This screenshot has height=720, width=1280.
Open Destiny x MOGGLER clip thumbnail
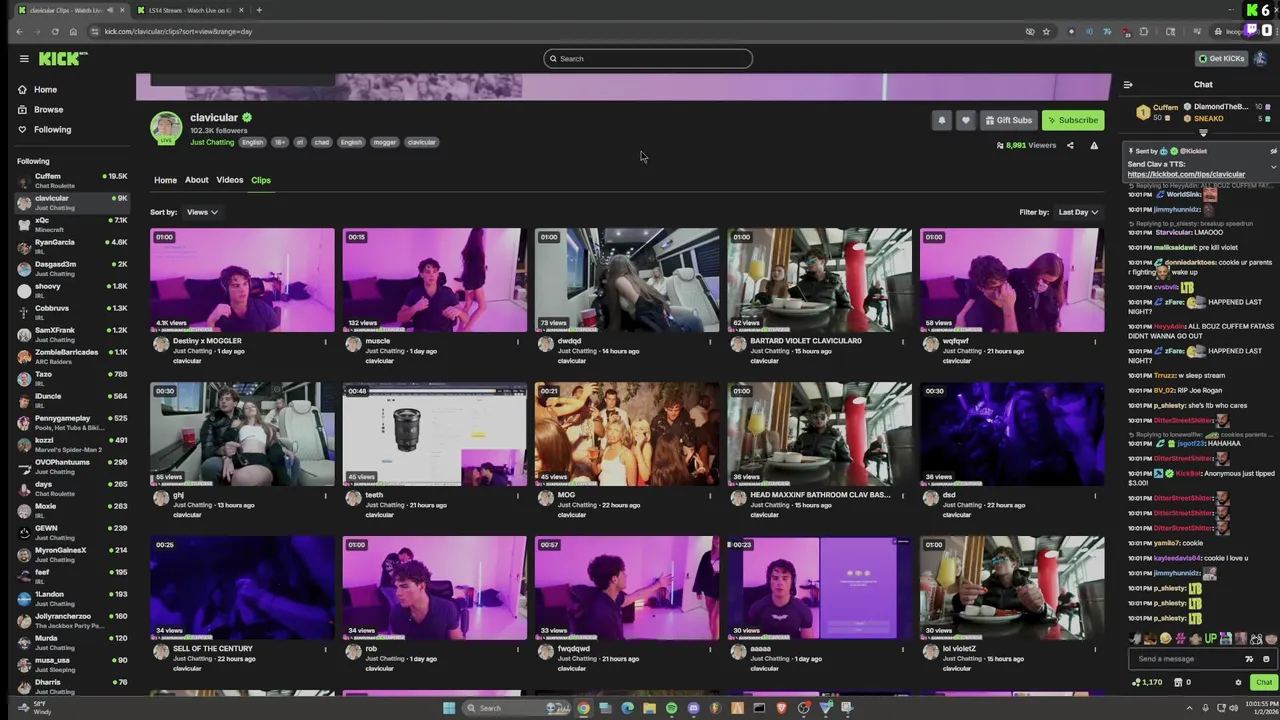[x=242, y=280]
